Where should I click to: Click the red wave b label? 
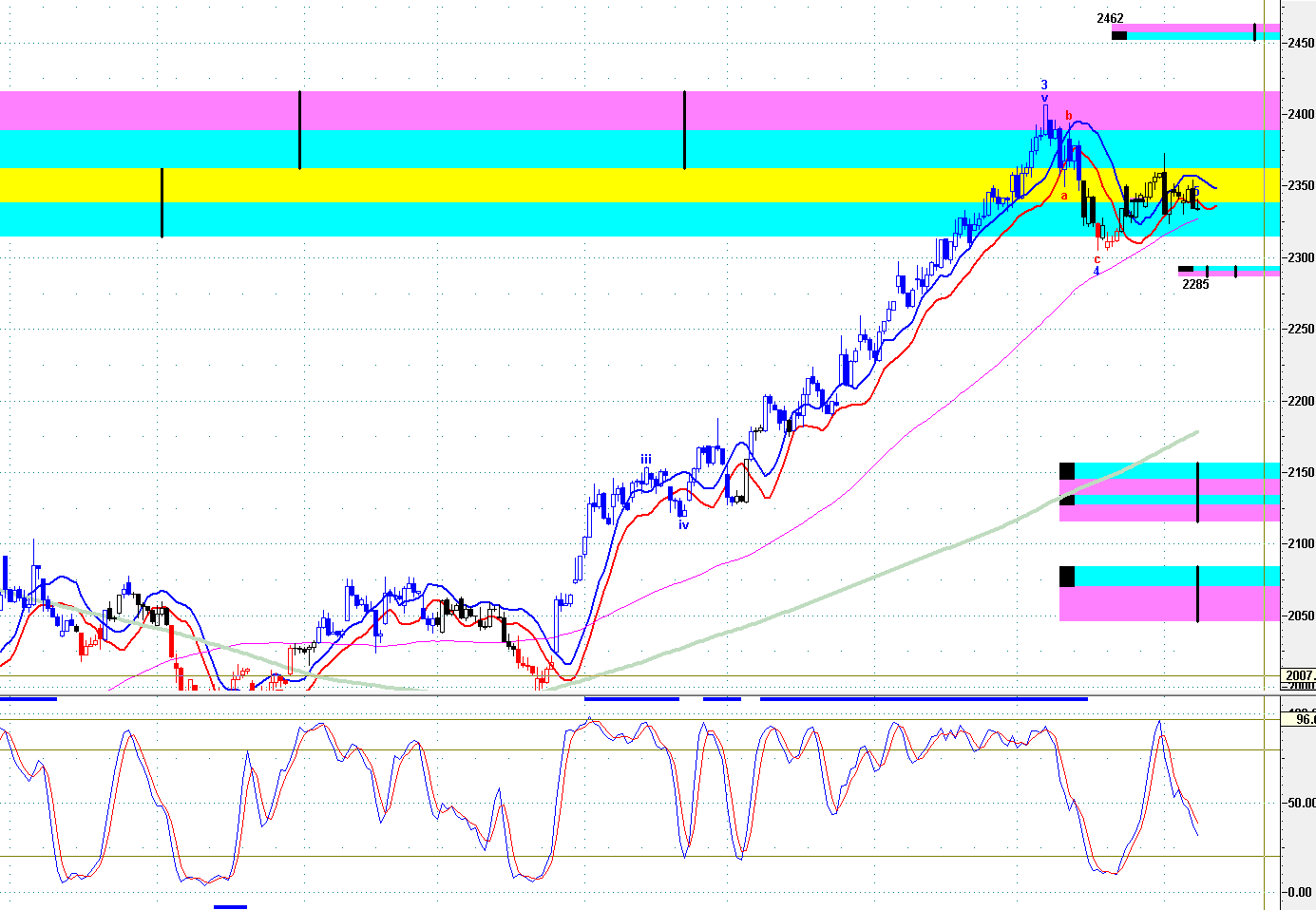click(1068, 116)
